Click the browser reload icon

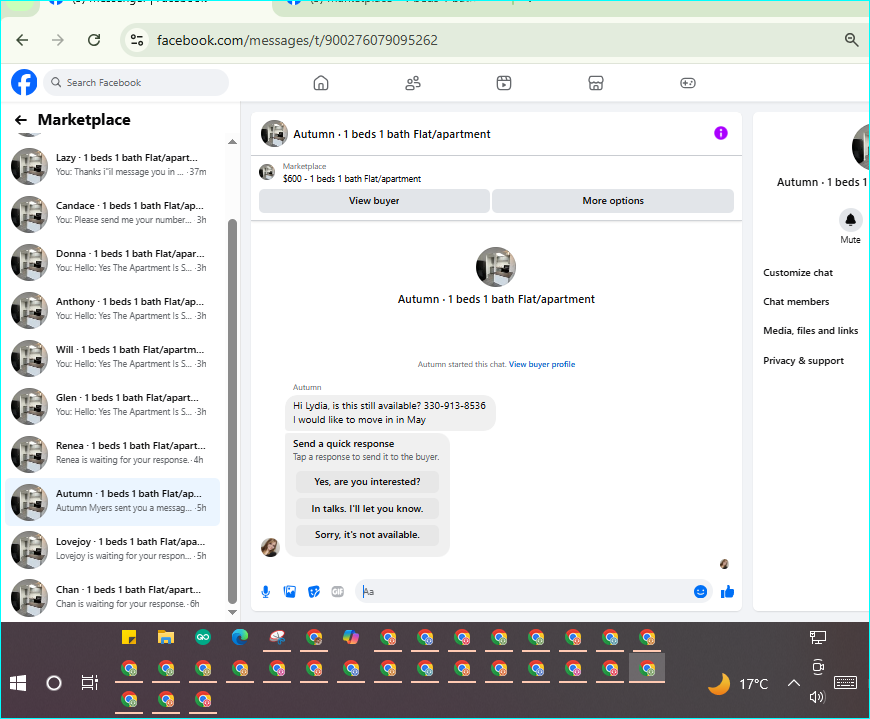pos(94,40)
